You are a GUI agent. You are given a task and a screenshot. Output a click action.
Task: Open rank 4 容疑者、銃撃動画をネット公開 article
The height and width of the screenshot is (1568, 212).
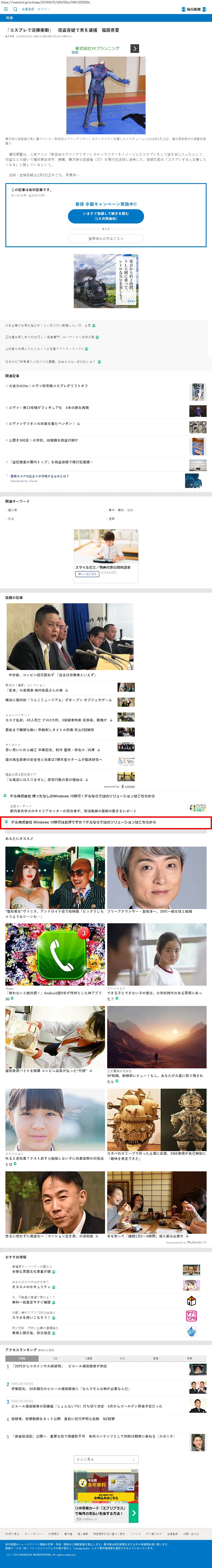(63, 1419)
